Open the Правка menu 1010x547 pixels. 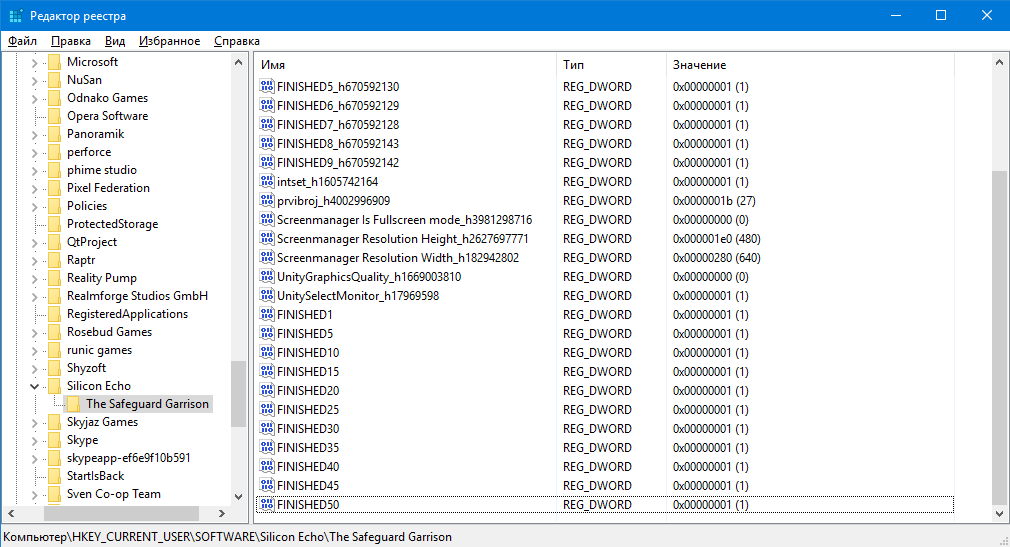click(x=71, y=41)
